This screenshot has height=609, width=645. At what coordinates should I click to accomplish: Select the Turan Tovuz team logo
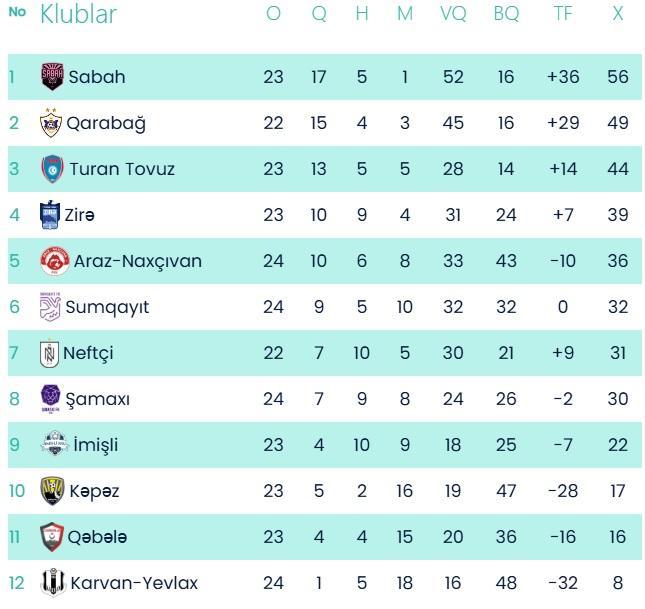[52, 169]
